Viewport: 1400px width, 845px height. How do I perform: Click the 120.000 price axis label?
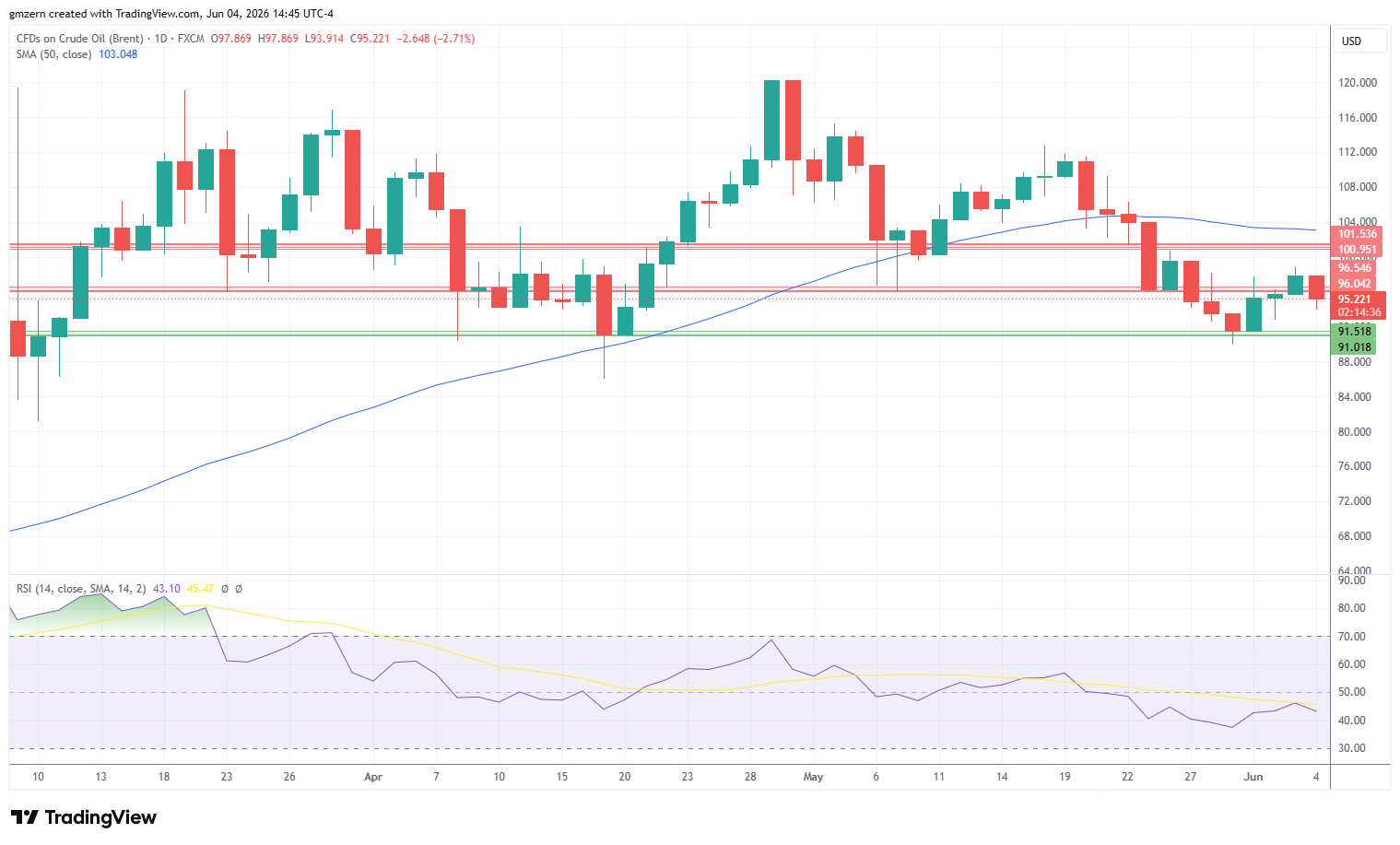click(x=1357, y=83)
